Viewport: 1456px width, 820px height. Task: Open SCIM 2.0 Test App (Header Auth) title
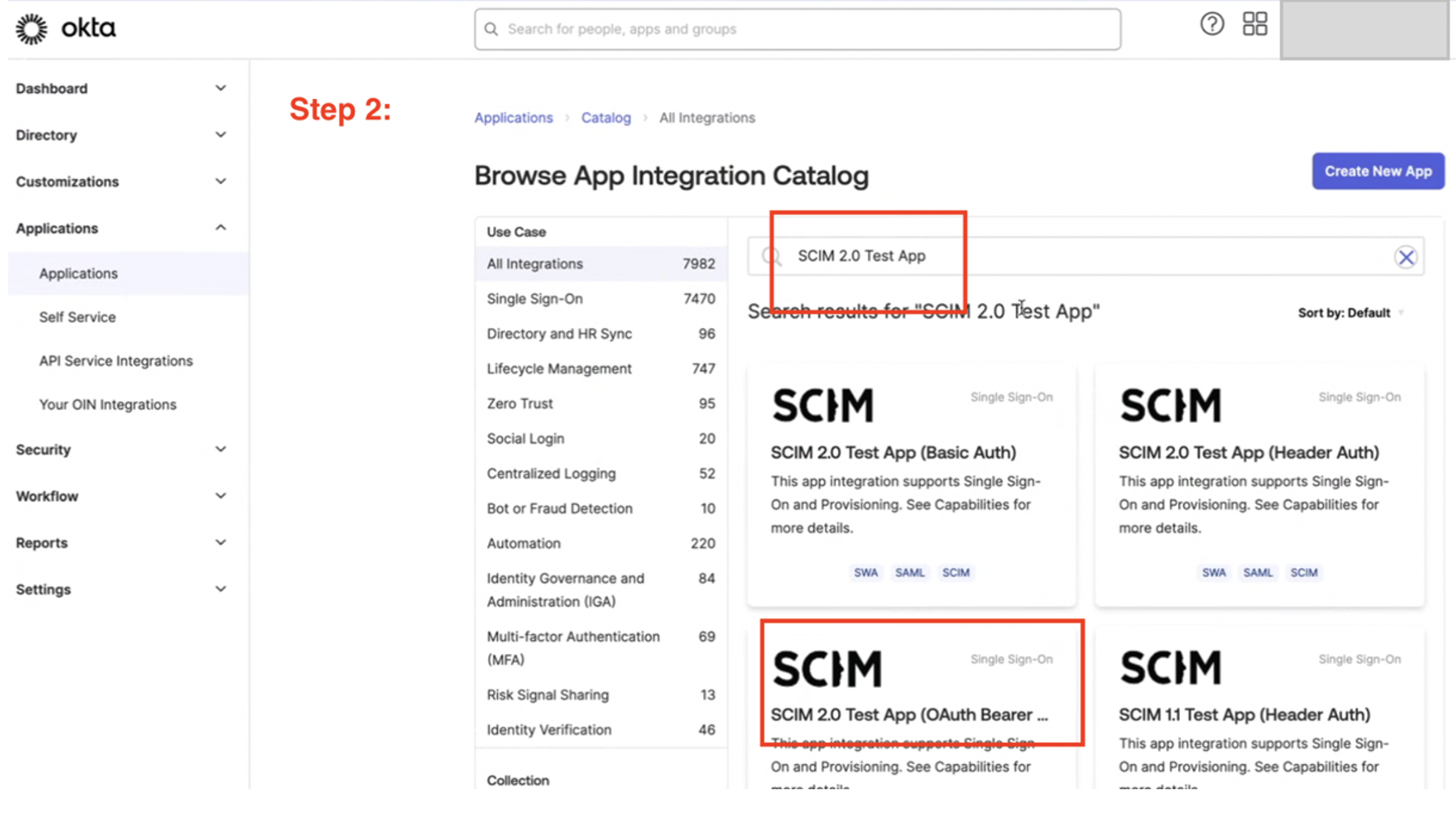pos(1249,452)
